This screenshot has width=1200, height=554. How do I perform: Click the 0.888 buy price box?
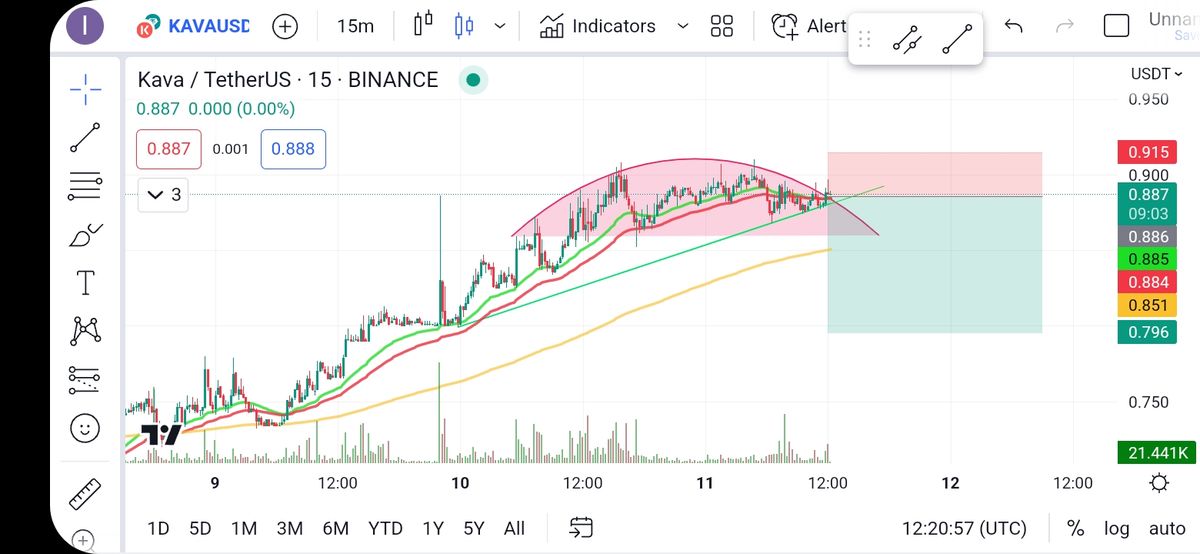[x=293, y=149]
